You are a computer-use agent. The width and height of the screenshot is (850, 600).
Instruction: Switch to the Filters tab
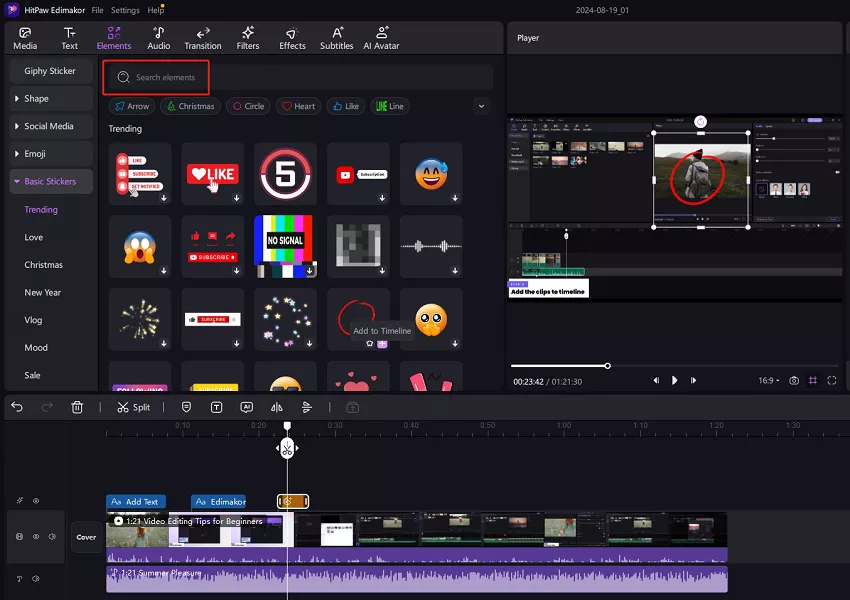click(248, 38)
